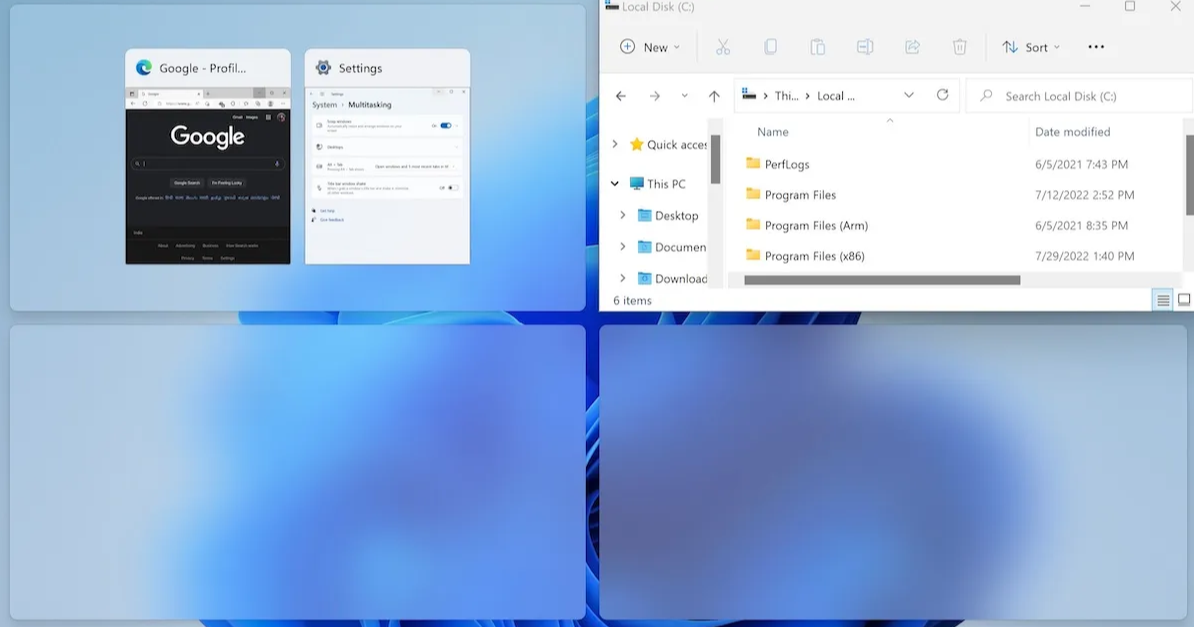Select Desktop in the navigation pane
The image size is (1194, 627).
(x=676, y=216)
